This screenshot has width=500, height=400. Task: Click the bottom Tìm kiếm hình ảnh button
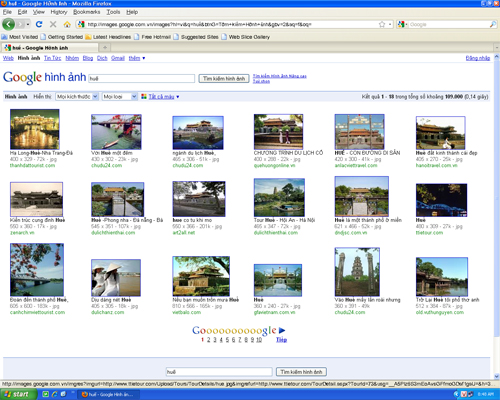coord(301,372)
